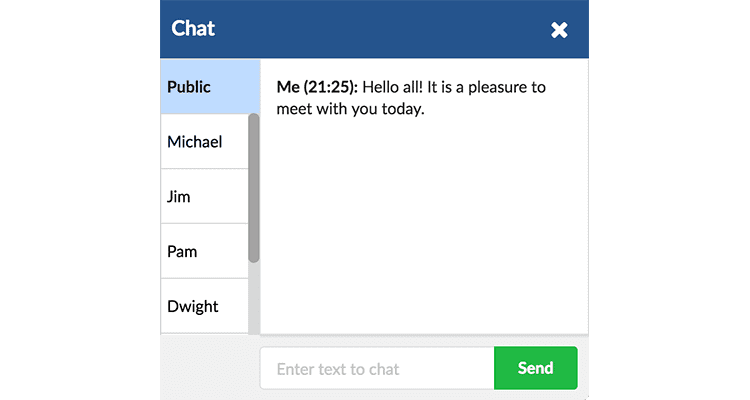Click the blank blue header bar area
This screenshot has height=400, width=750.
pyautogui.click(x=380, y=30)
